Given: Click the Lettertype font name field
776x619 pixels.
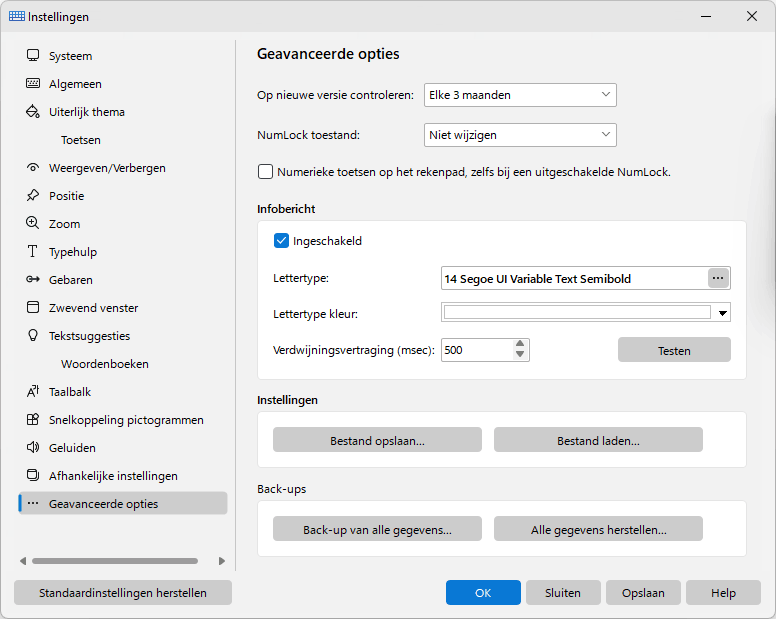Looking at the screenshot, I should pos(574,279).
